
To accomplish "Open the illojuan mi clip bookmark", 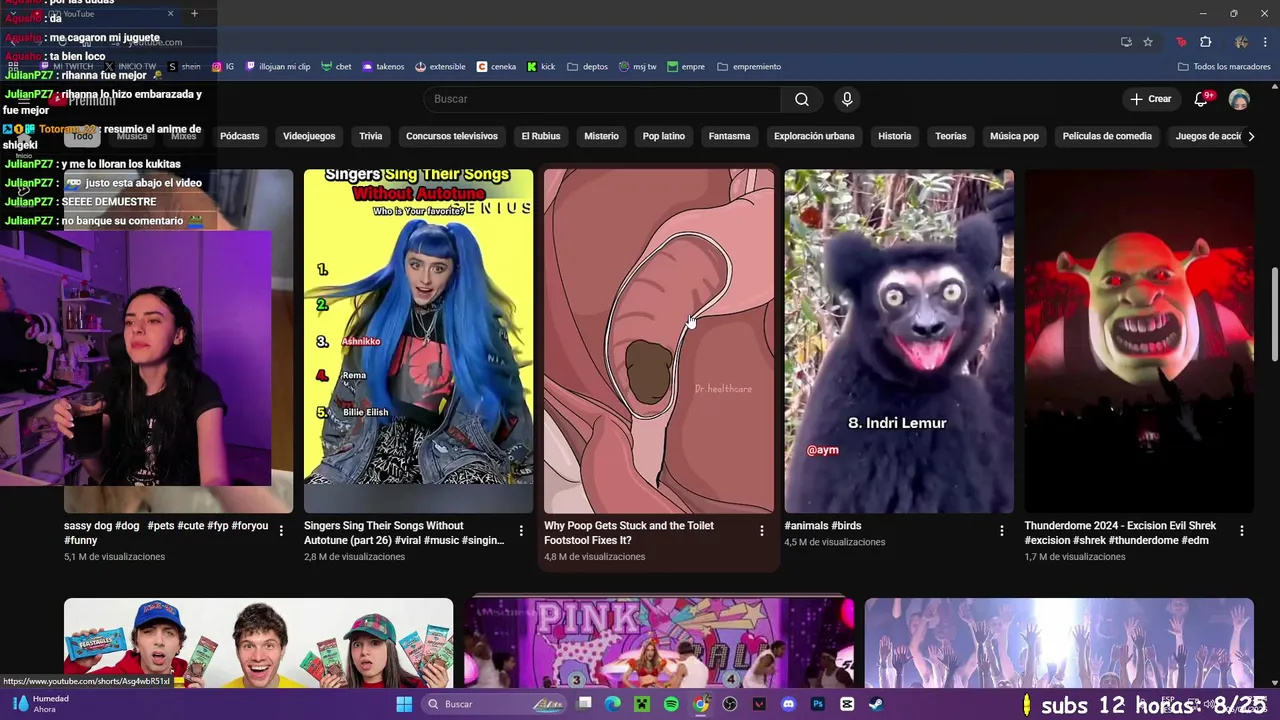I will (x=278, y=67).
